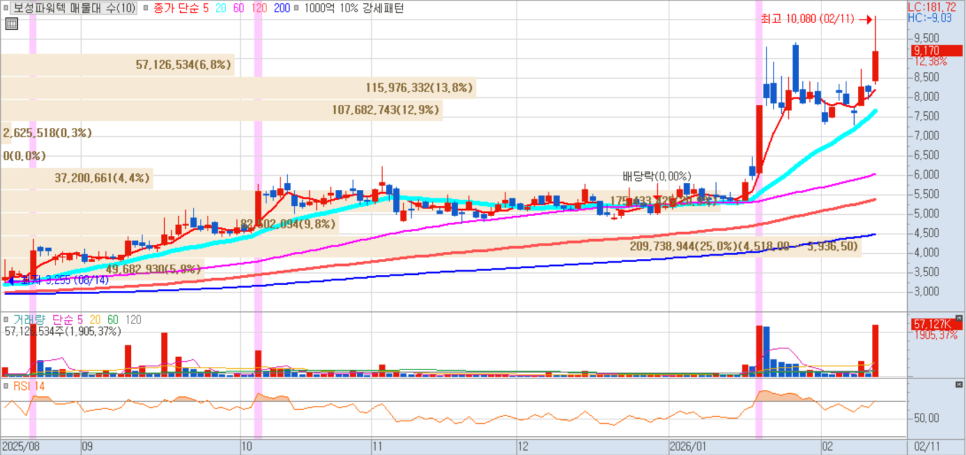Click the 12.38% change rate label
This screenshot has height=455, width=966.
(x=931, y=61)
